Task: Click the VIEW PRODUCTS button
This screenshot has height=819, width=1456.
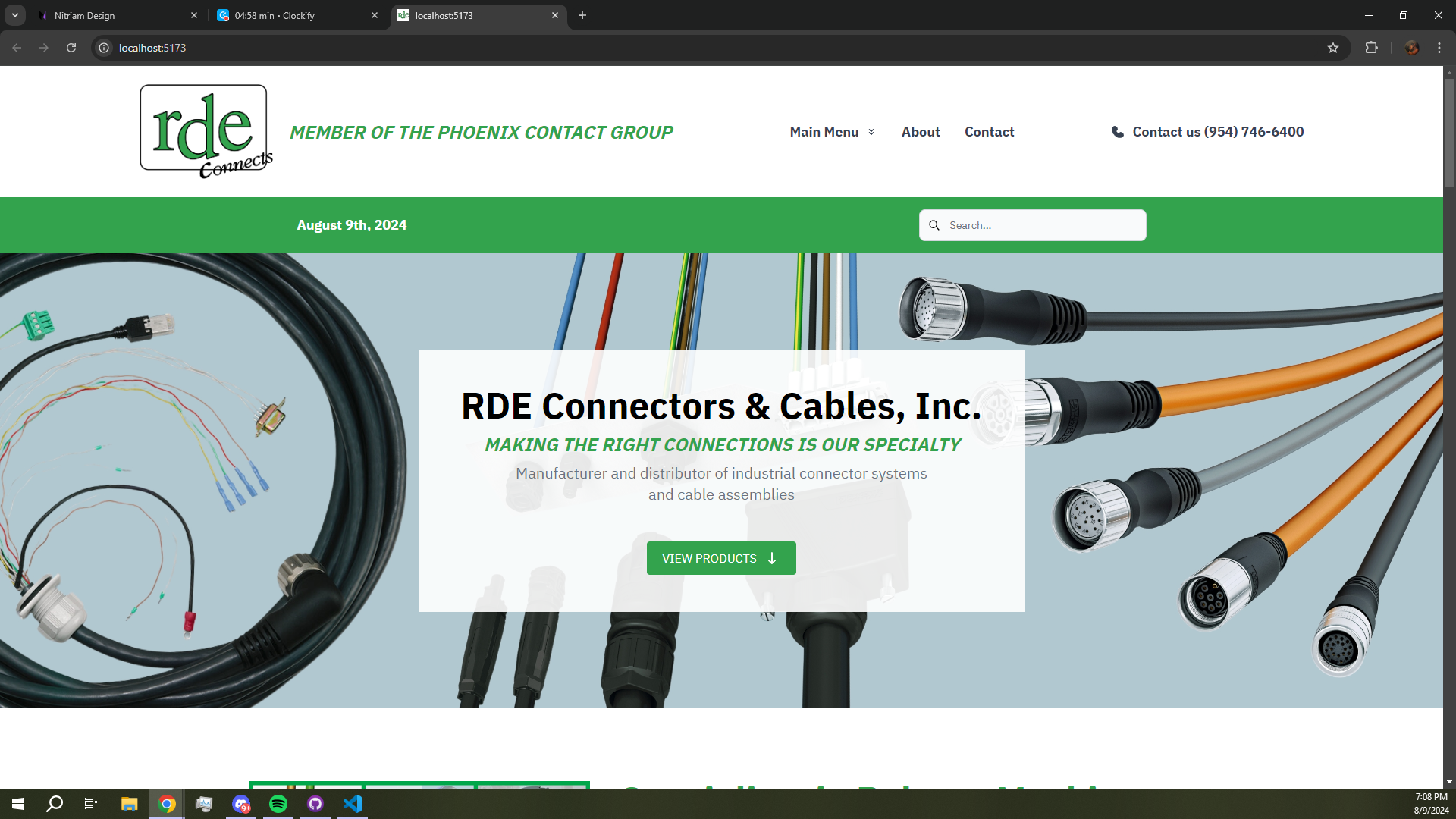Action: [x=721, y=558]
